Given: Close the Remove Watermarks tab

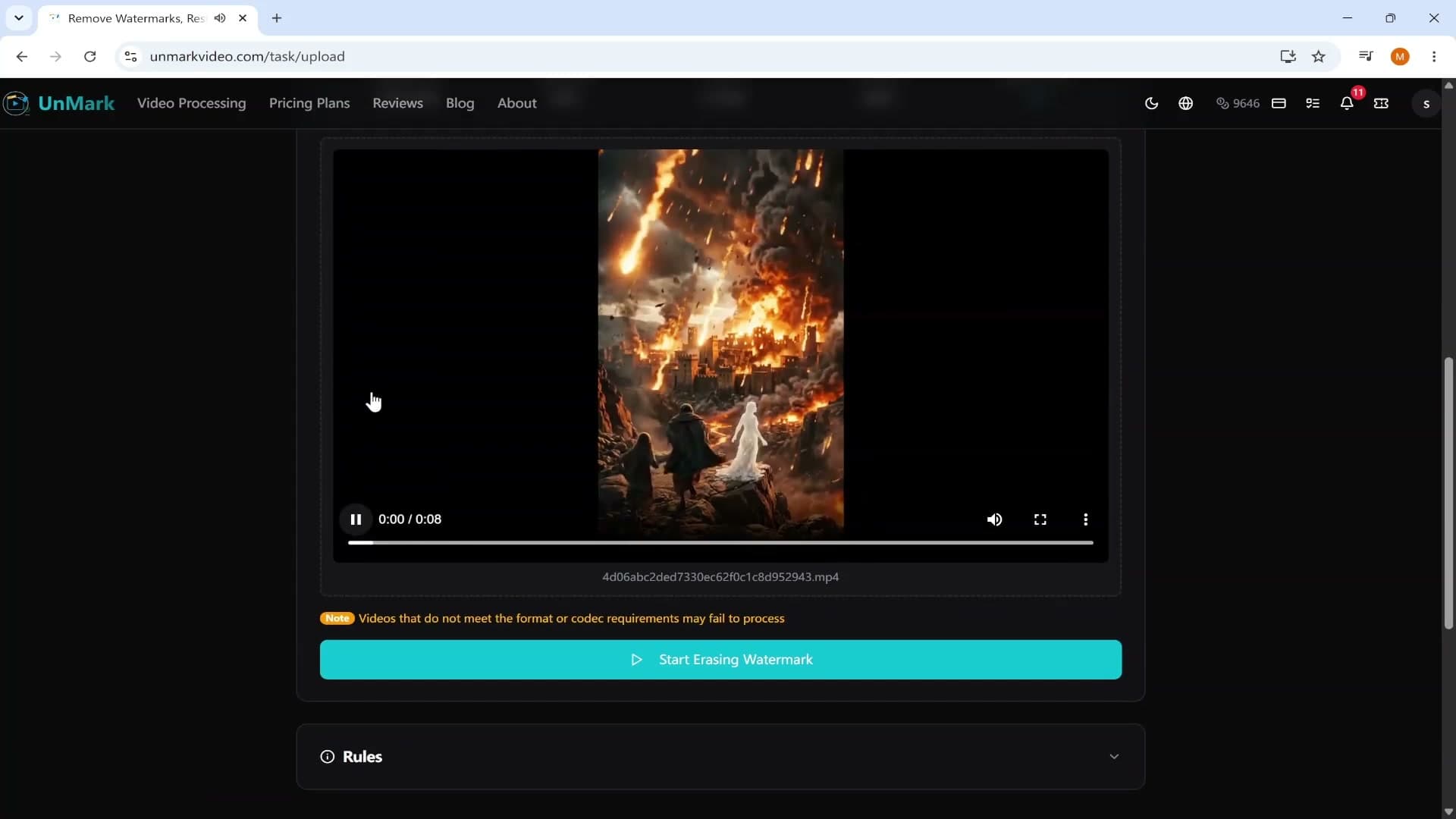Looking at the screenshot, I should tap(243, 18).
